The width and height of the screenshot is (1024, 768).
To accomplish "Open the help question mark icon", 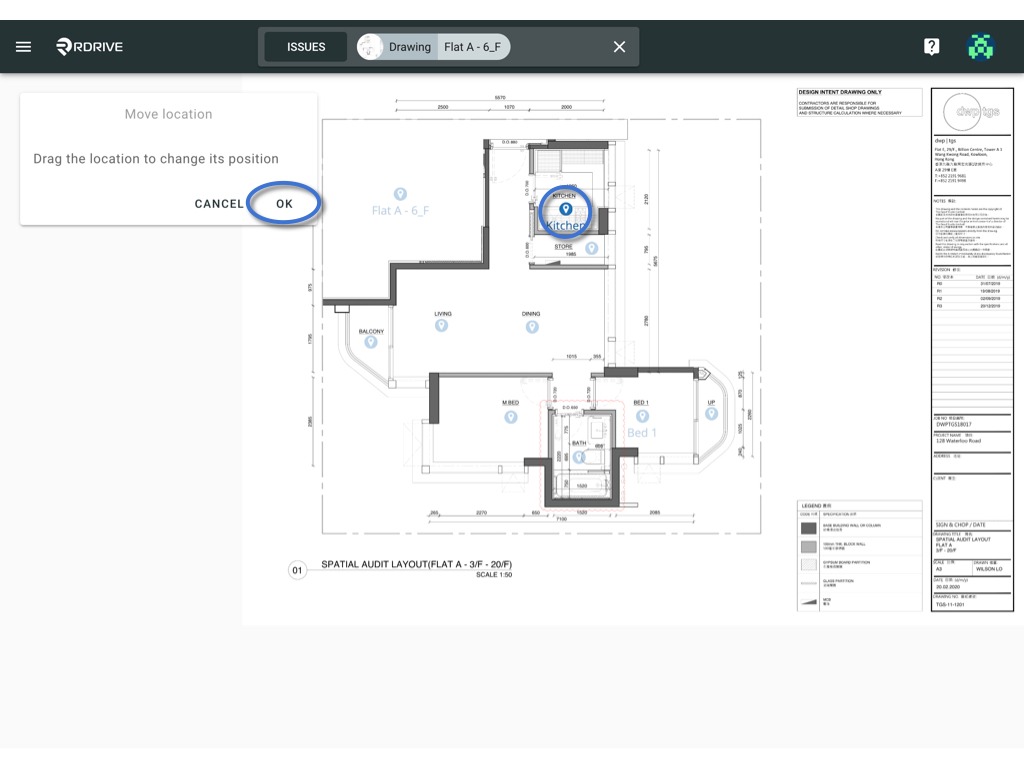I will coord(931,46).
